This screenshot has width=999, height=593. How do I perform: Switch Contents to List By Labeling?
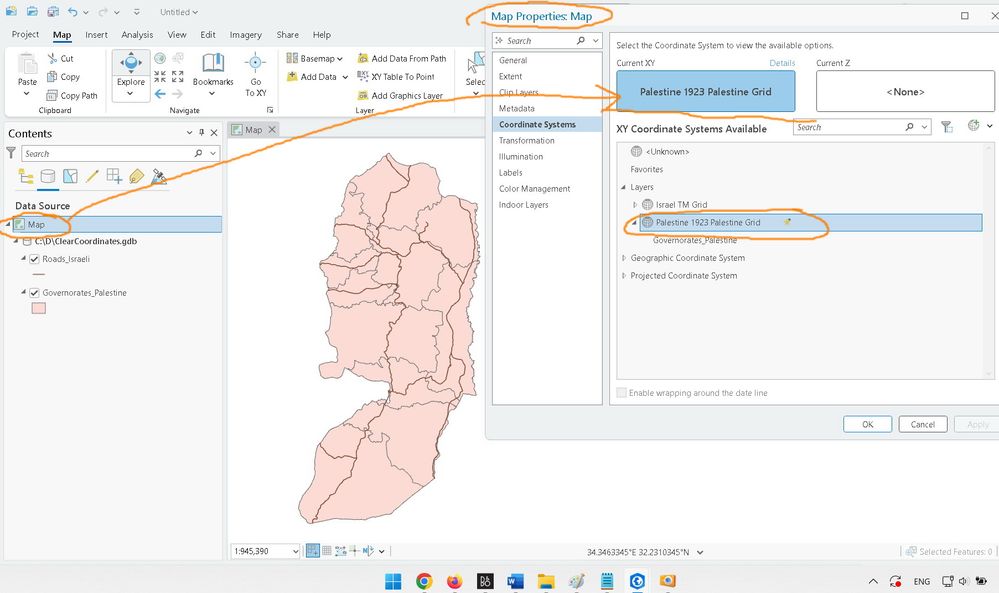click(136, 176)
